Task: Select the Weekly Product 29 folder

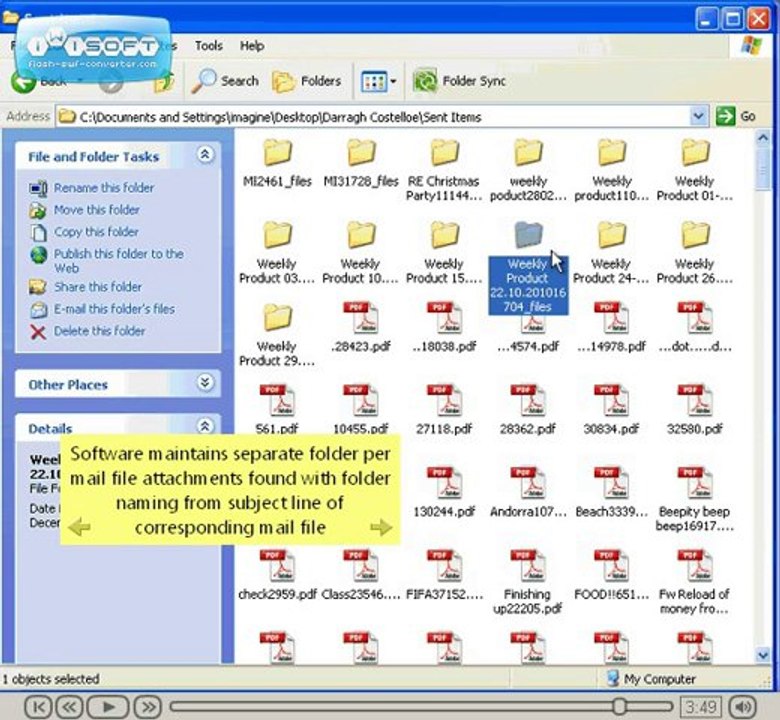Action: 277,335
